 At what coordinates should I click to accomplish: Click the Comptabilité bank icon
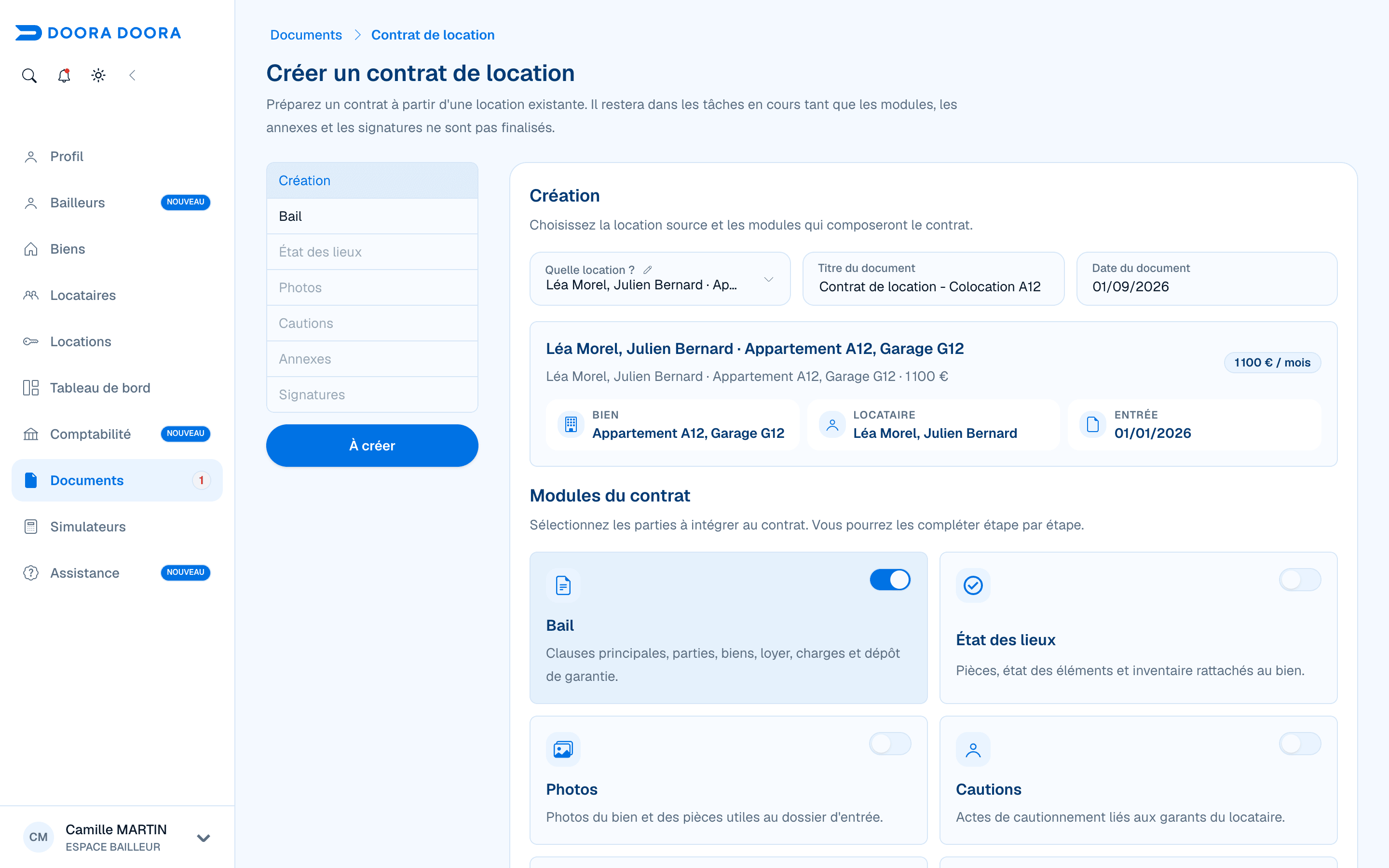point(31,434)
